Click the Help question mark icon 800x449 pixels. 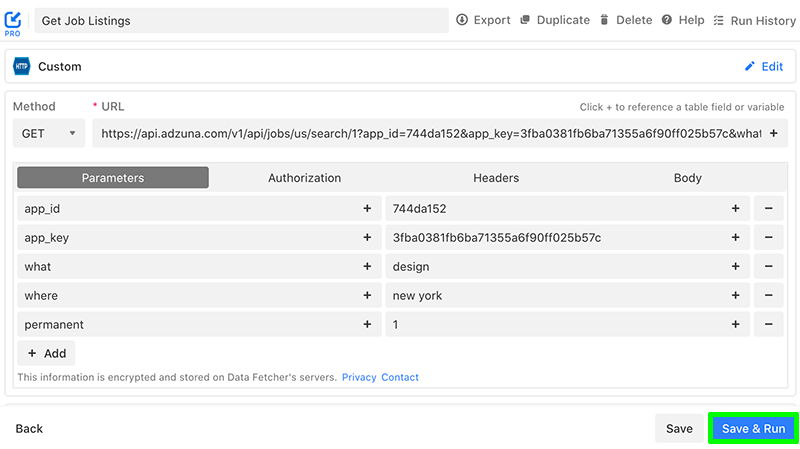[x=666, y=20]
